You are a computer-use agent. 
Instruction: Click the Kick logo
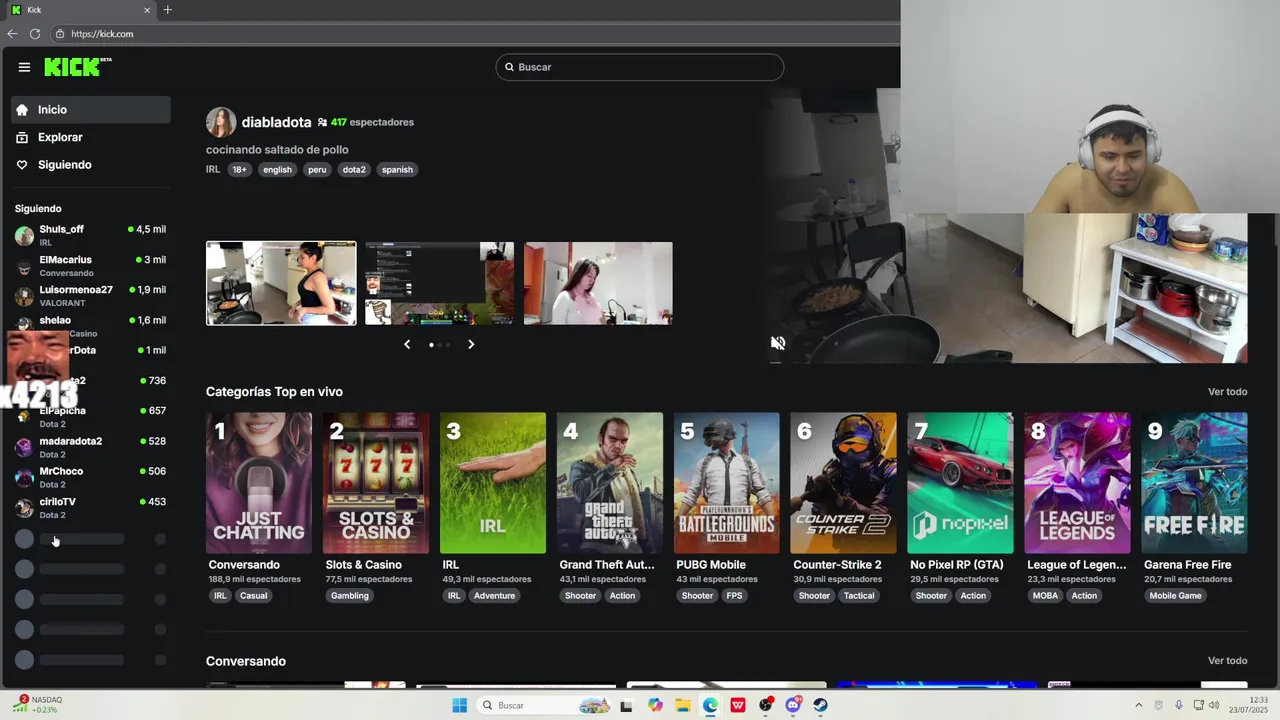click(77, 67)
